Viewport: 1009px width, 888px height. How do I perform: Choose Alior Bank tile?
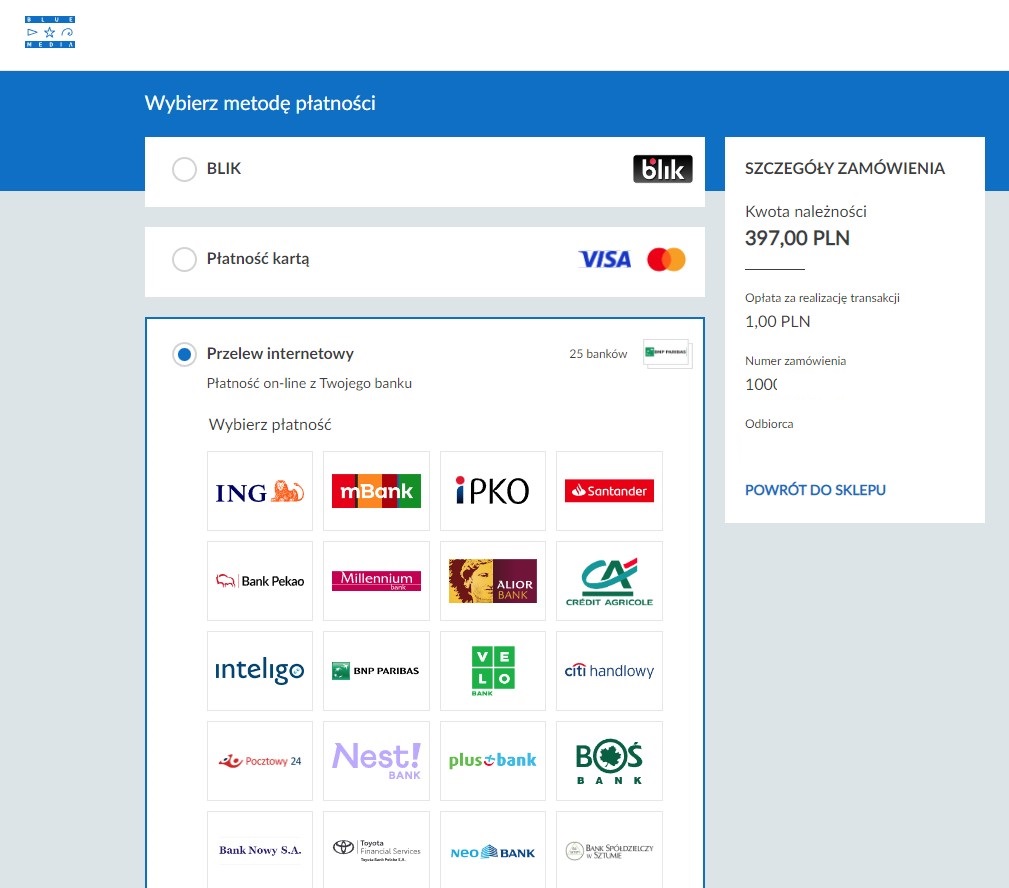493,581
